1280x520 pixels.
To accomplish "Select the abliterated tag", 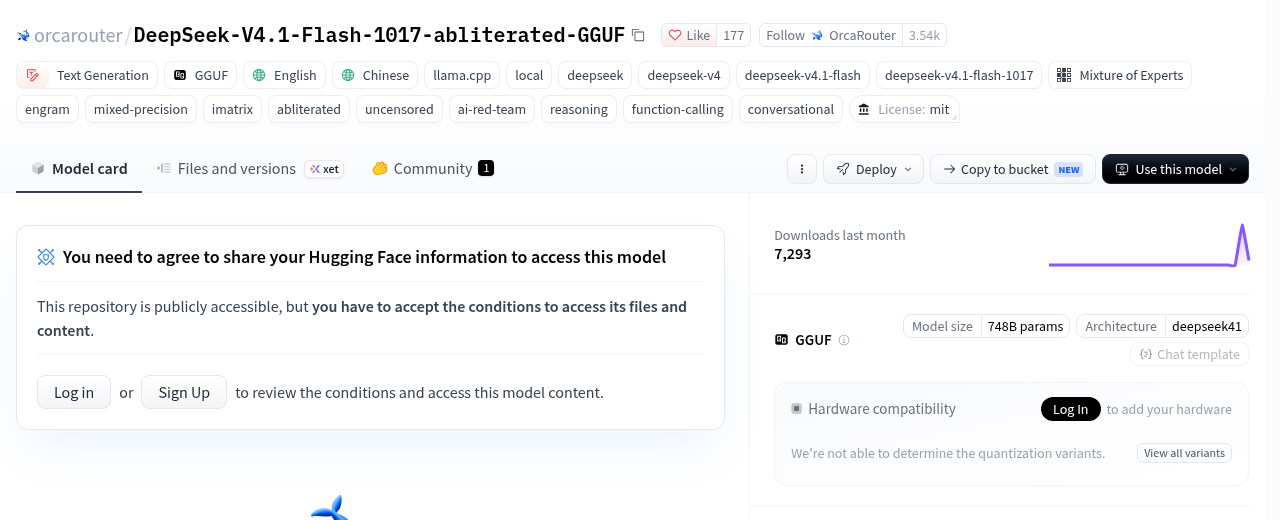I will pyautogui.click(x=309, y=109).
